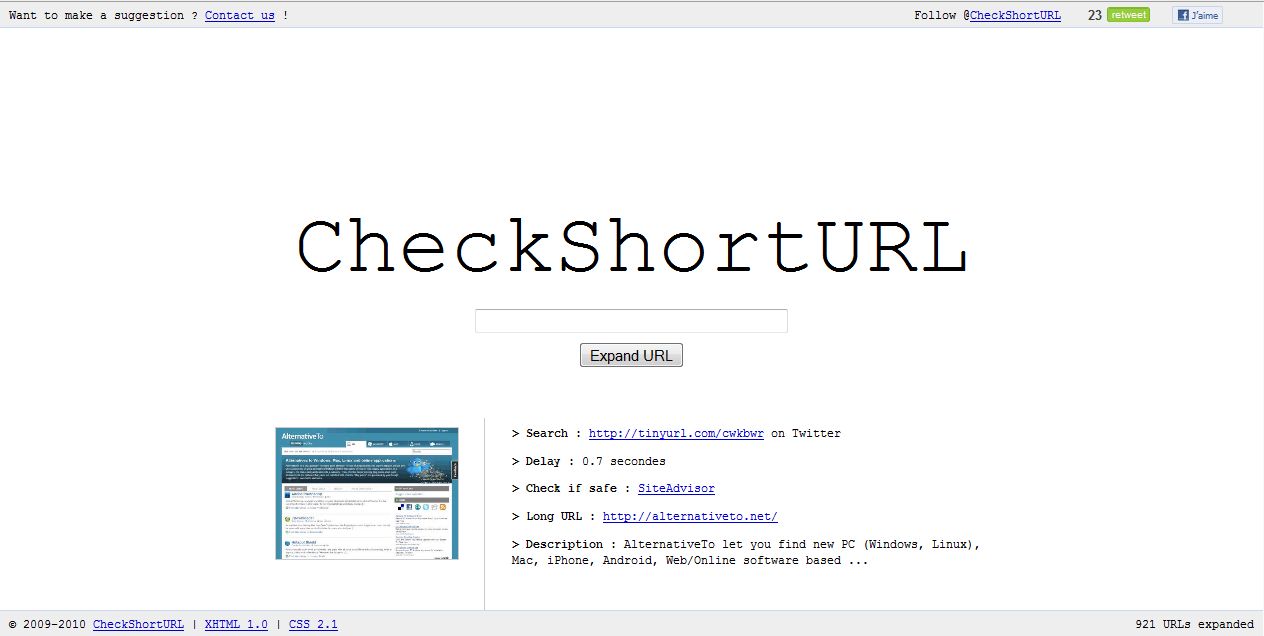Follow @CheckShortURL on Twitter

(x=1015, y=15)
